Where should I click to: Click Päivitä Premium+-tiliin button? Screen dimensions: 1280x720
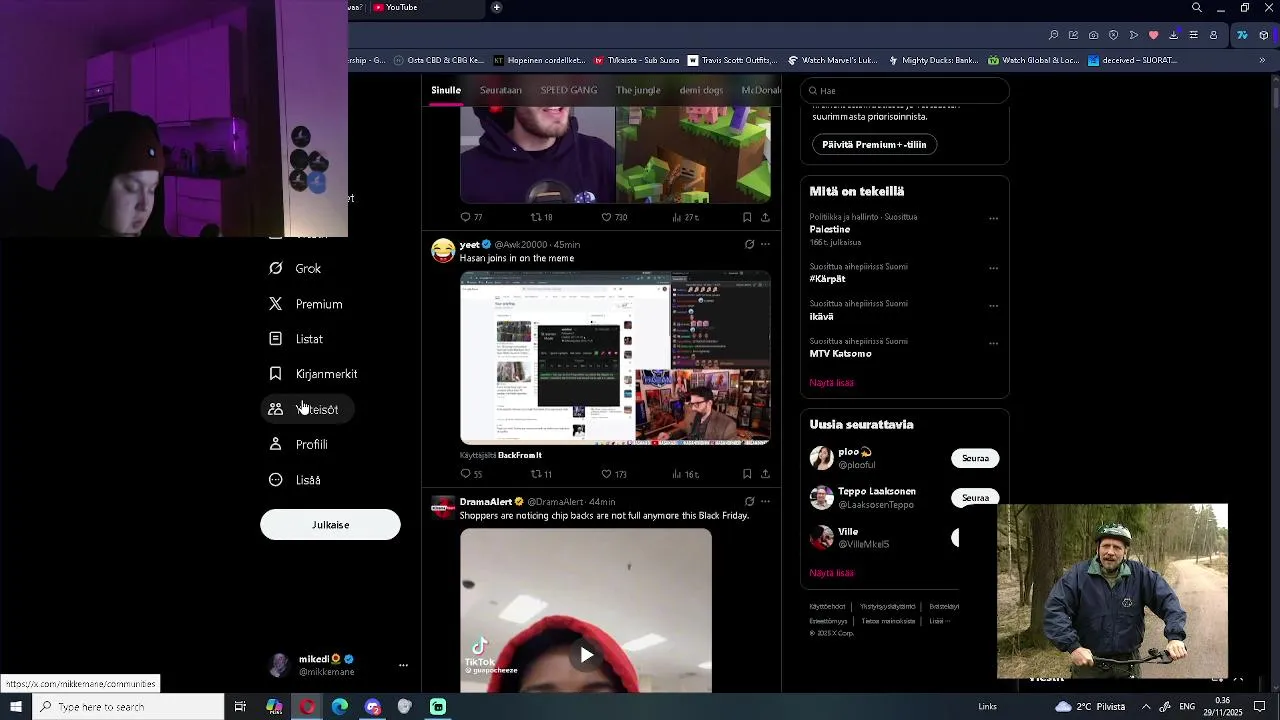(x=874, y=145)
